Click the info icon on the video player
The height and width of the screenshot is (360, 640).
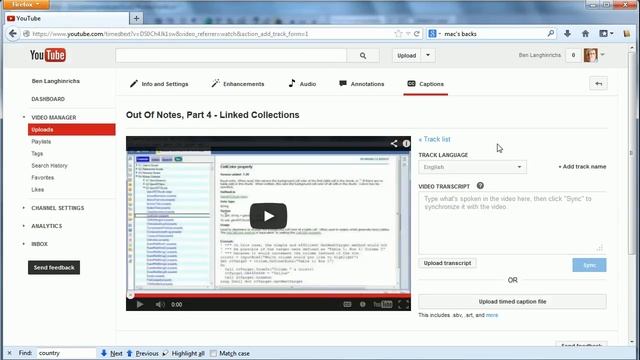pos(406,143)
